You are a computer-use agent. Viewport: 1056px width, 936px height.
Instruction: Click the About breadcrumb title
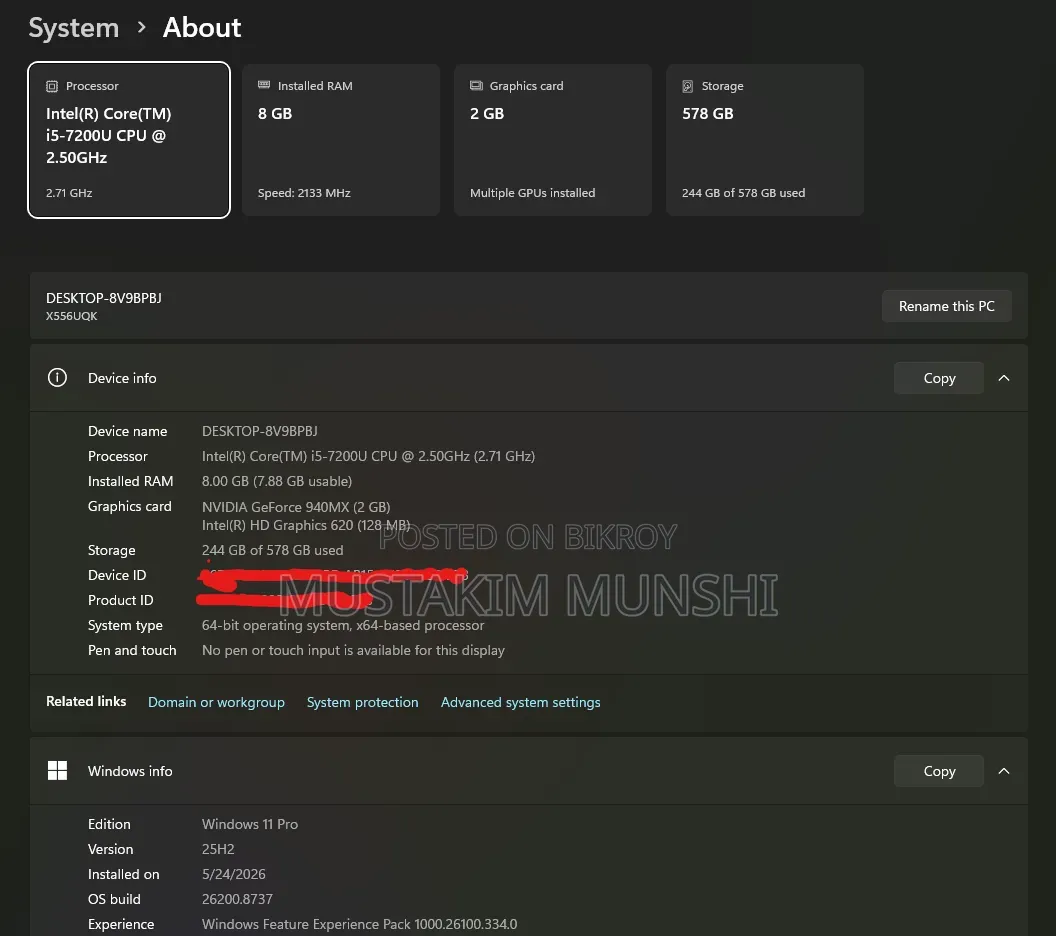tap(201, 28)
